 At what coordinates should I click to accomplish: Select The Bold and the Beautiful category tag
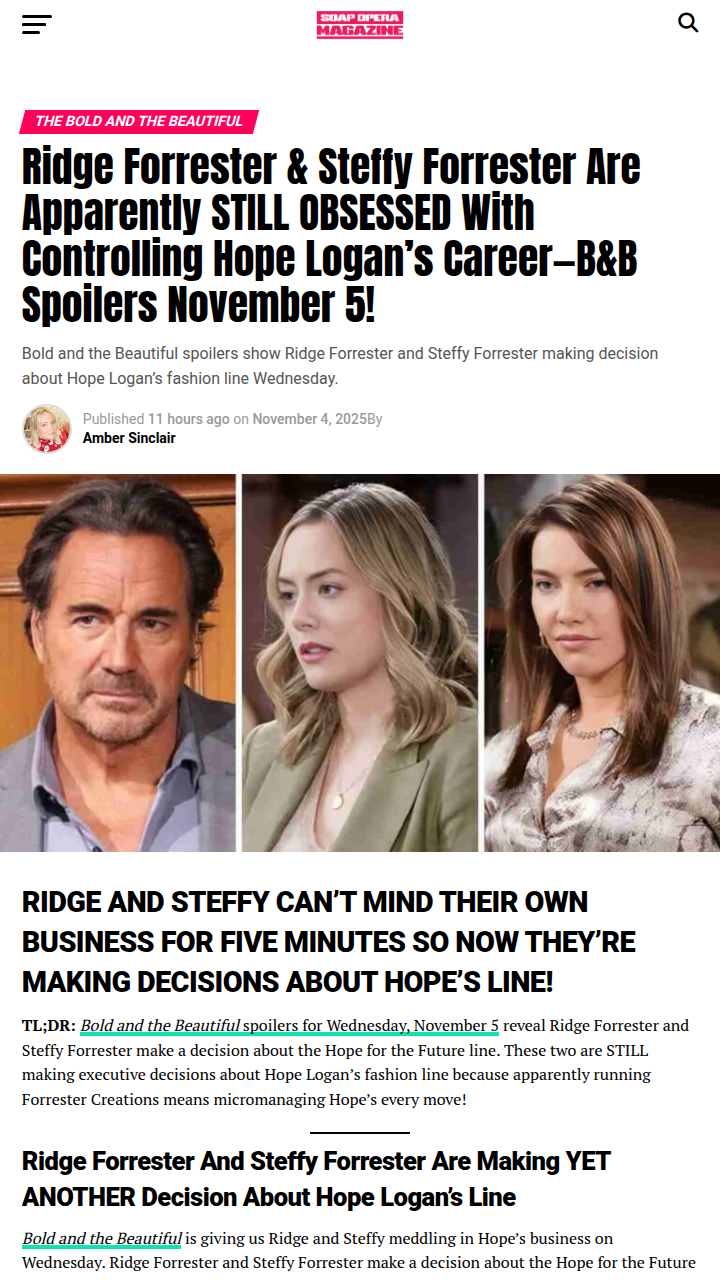pyautogui.click(x=139, y=121)
